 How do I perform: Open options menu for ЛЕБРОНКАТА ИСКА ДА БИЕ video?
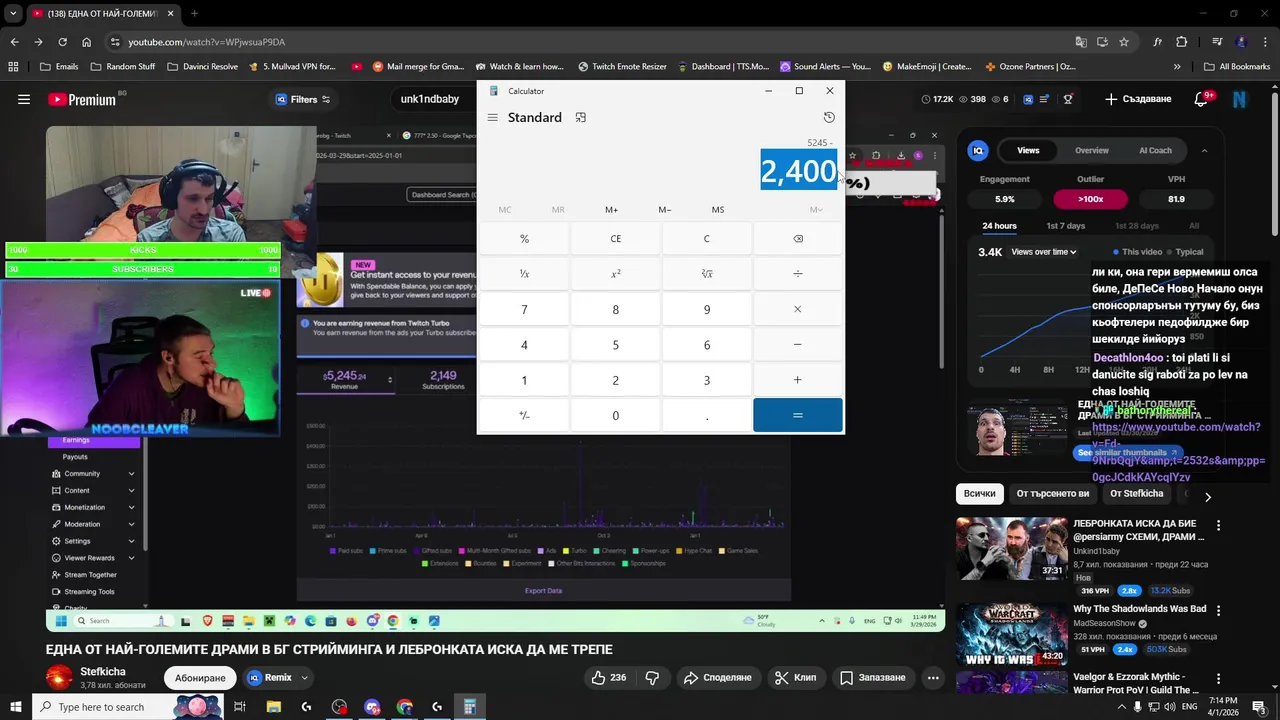[1218, 525]
